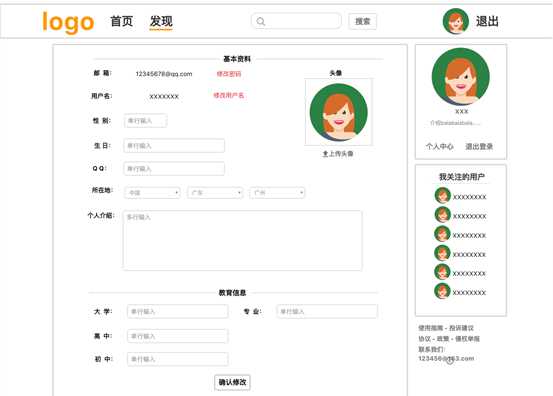
Task: Click the 确认修改 button
Action: tap(232, 382)
